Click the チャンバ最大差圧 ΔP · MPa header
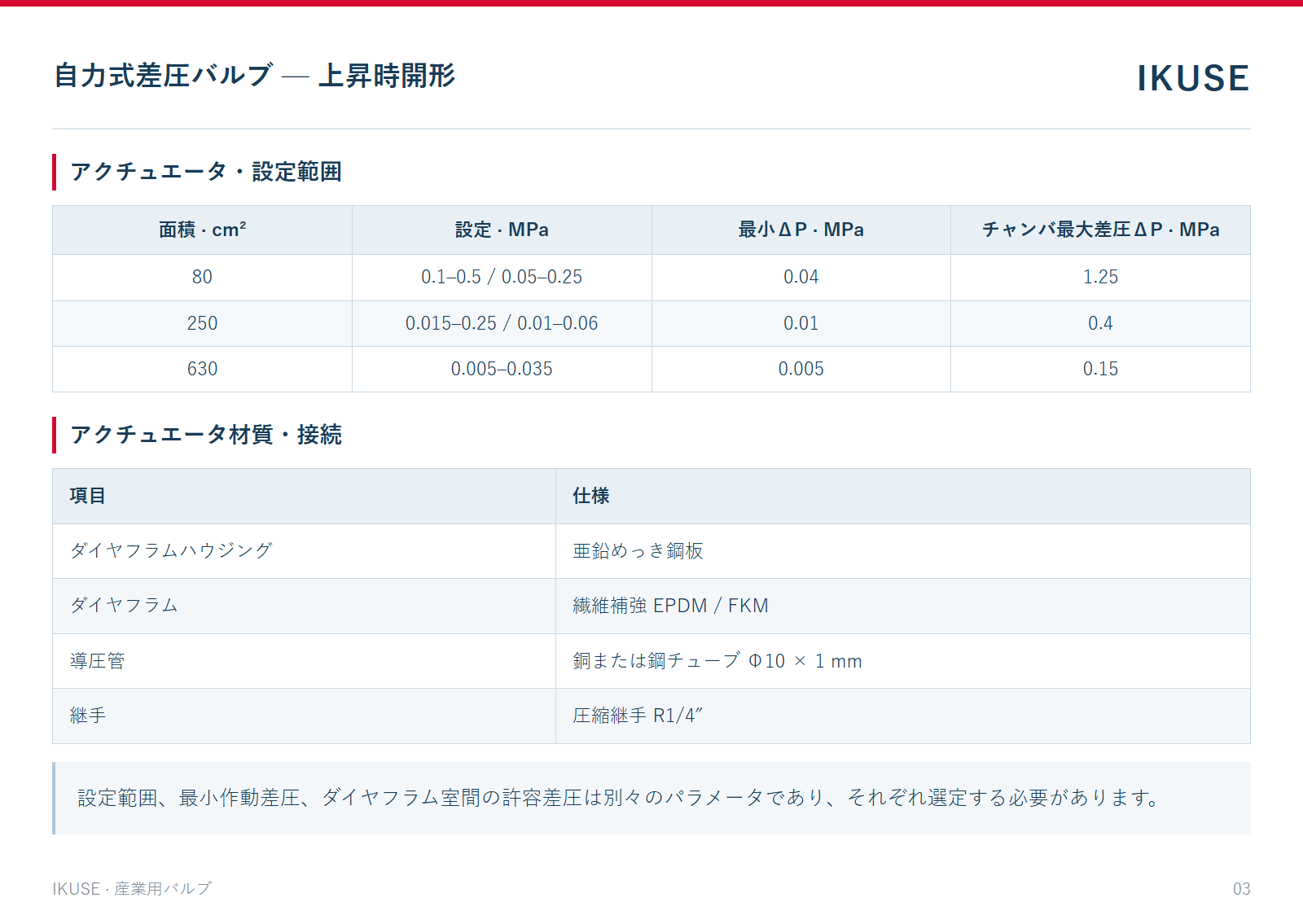Image resolution: width=1303 pixels, height=924 pixels. point(1101,230)
